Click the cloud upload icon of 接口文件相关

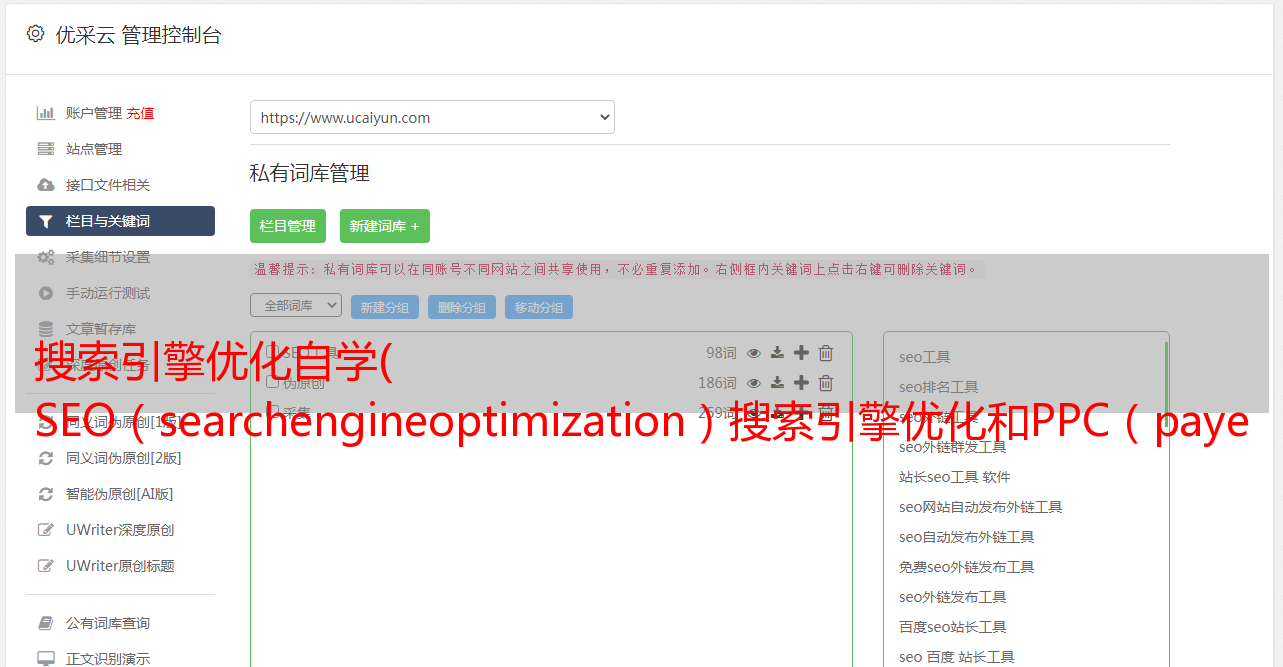46,185
